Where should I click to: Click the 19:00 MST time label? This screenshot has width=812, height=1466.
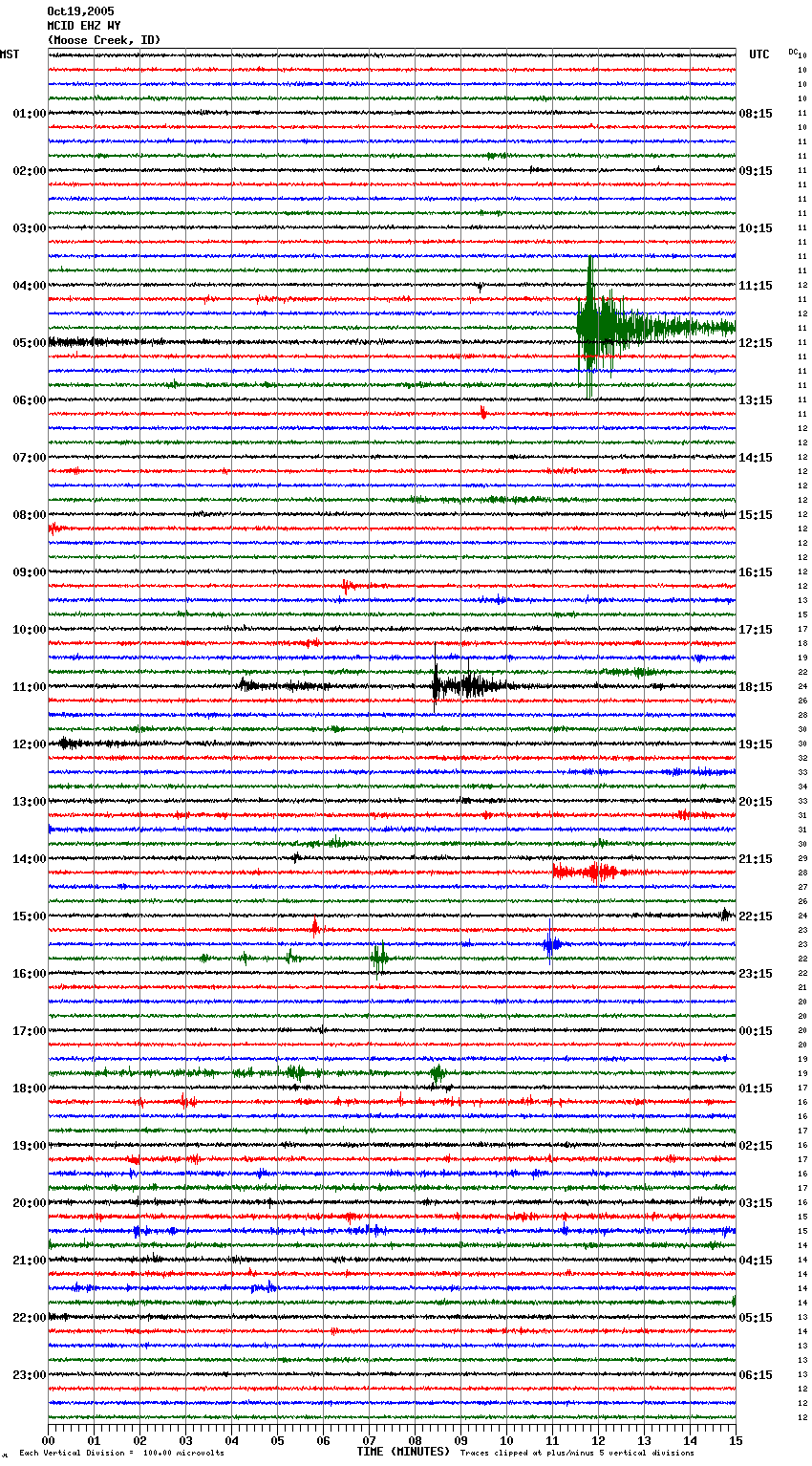coord(30,1146)
